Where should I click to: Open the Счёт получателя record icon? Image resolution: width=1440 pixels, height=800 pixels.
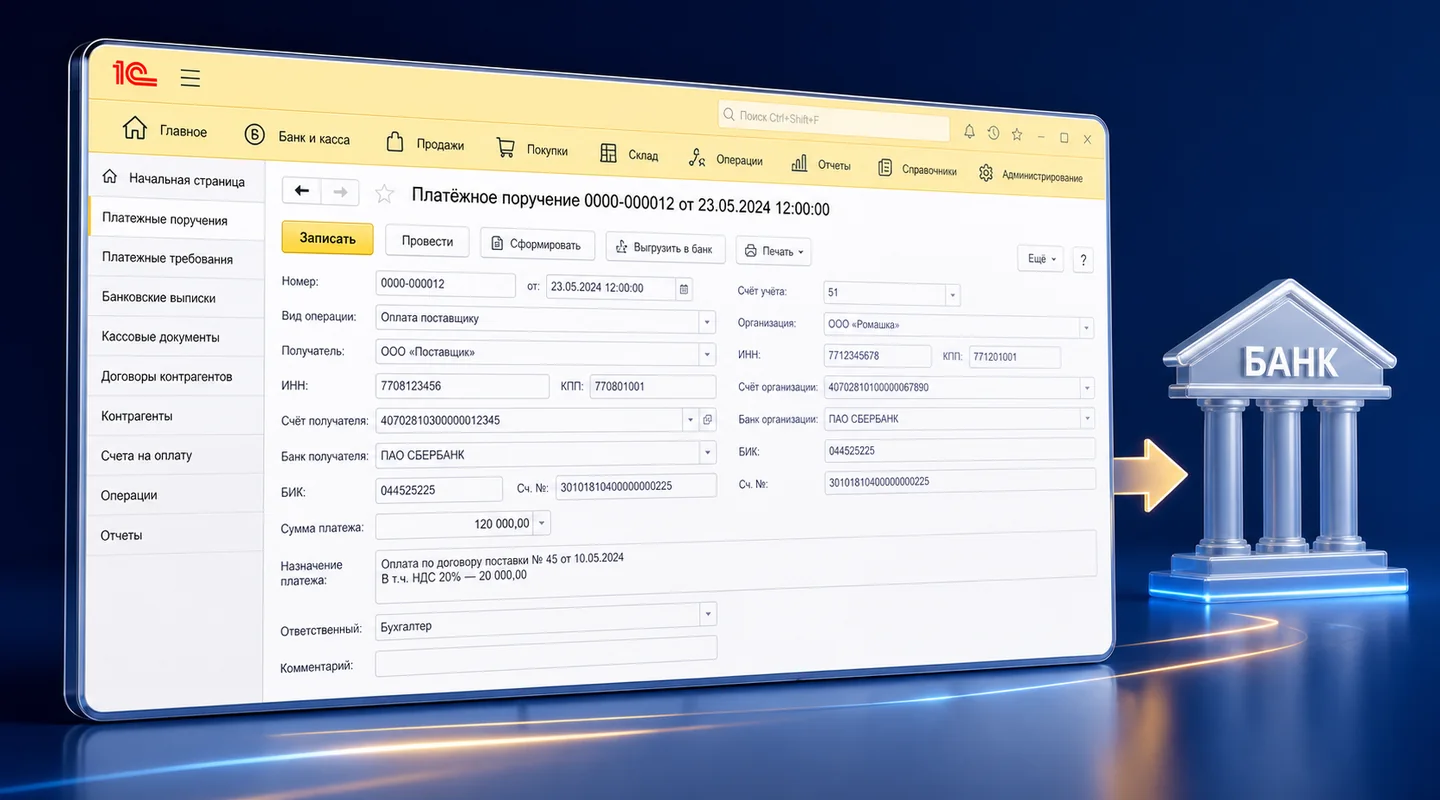tap(708, 420)
